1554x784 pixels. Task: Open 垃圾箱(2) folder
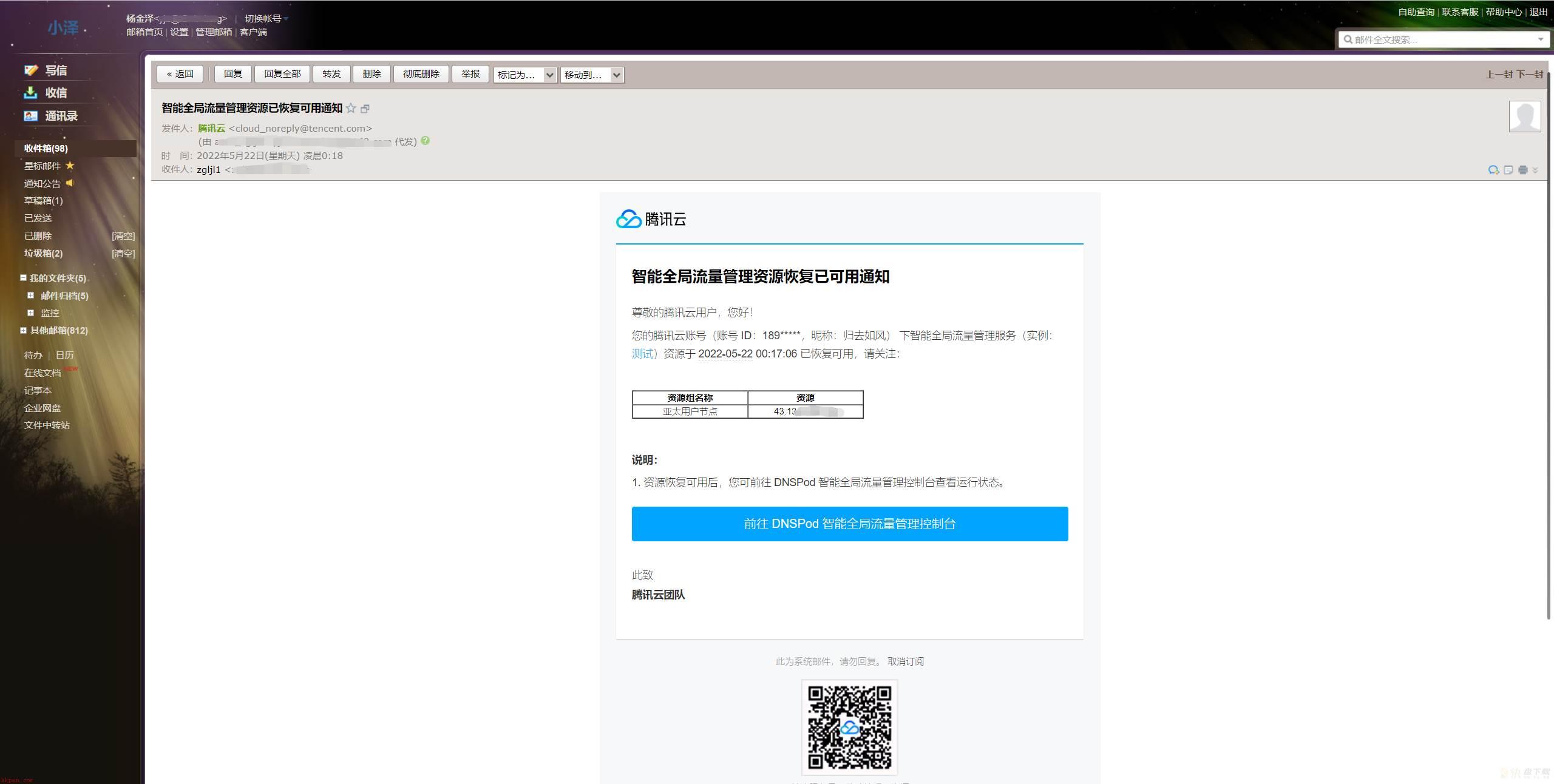pyautogui.click(x=43, y=253)
